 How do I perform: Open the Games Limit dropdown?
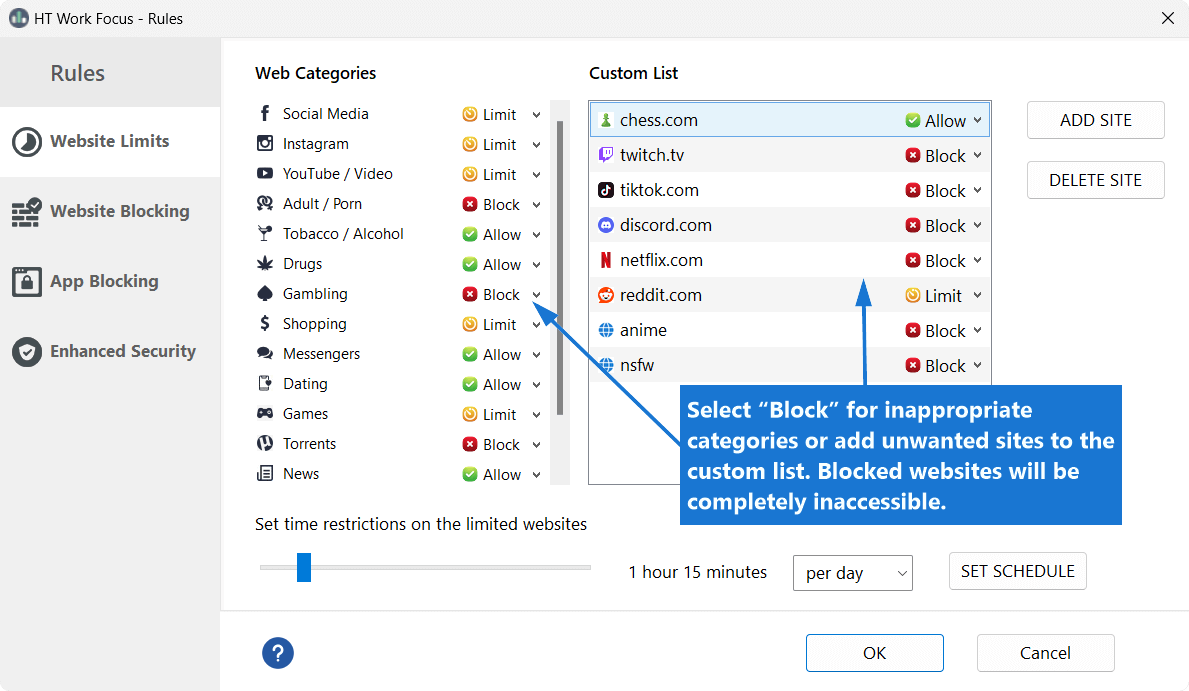tap(501, 414)
